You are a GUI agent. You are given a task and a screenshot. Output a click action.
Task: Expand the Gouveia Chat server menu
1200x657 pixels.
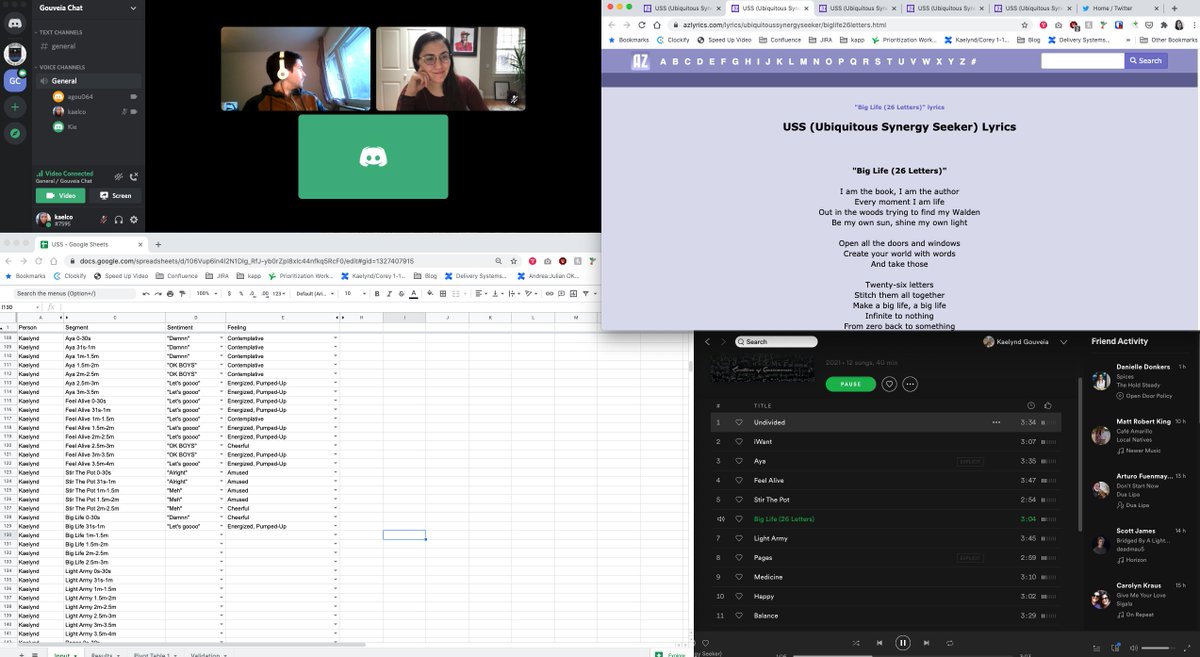[134, 8]
